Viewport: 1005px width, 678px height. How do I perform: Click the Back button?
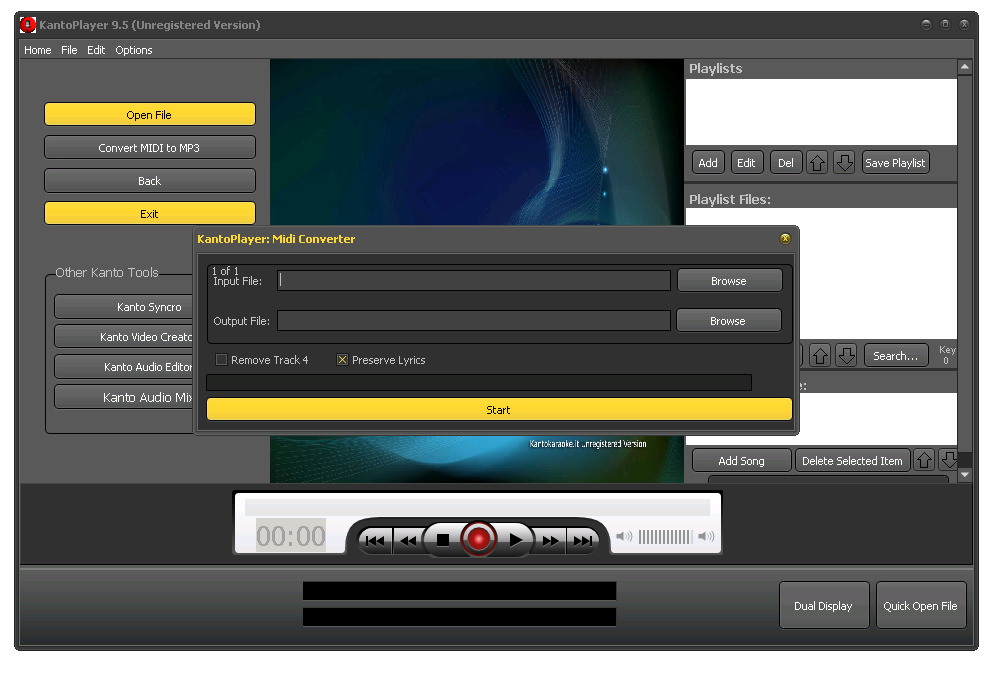149,181
